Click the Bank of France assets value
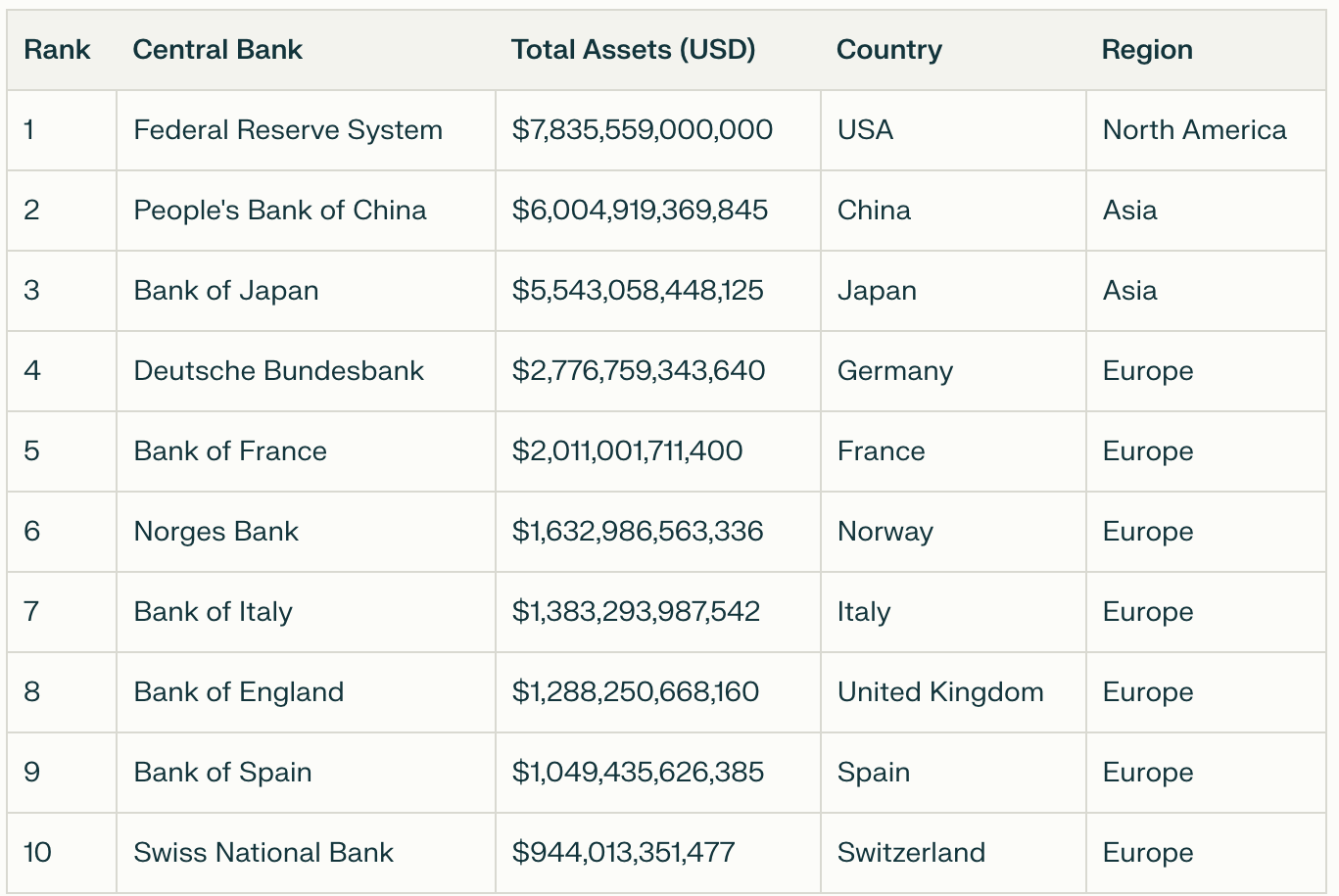 pyautogui.click(x=627, y=451)
